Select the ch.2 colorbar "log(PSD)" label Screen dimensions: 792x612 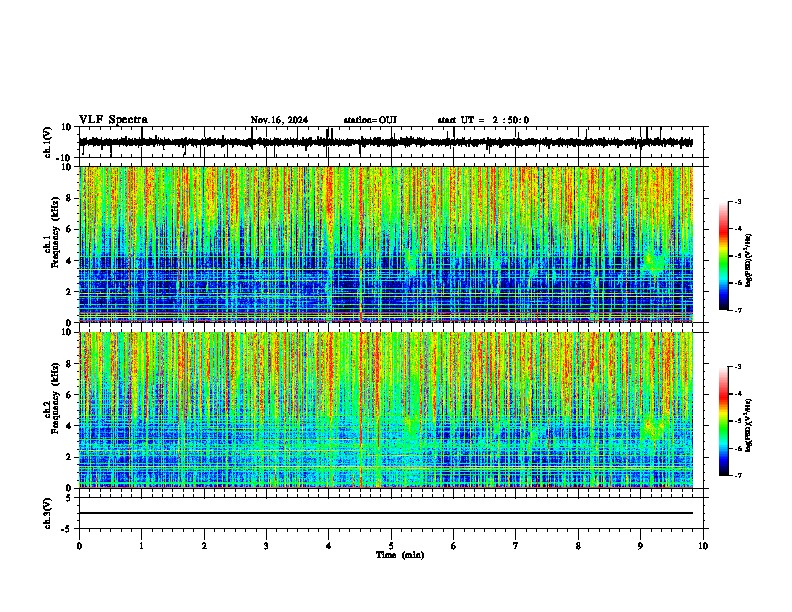(x=748, y=425)
